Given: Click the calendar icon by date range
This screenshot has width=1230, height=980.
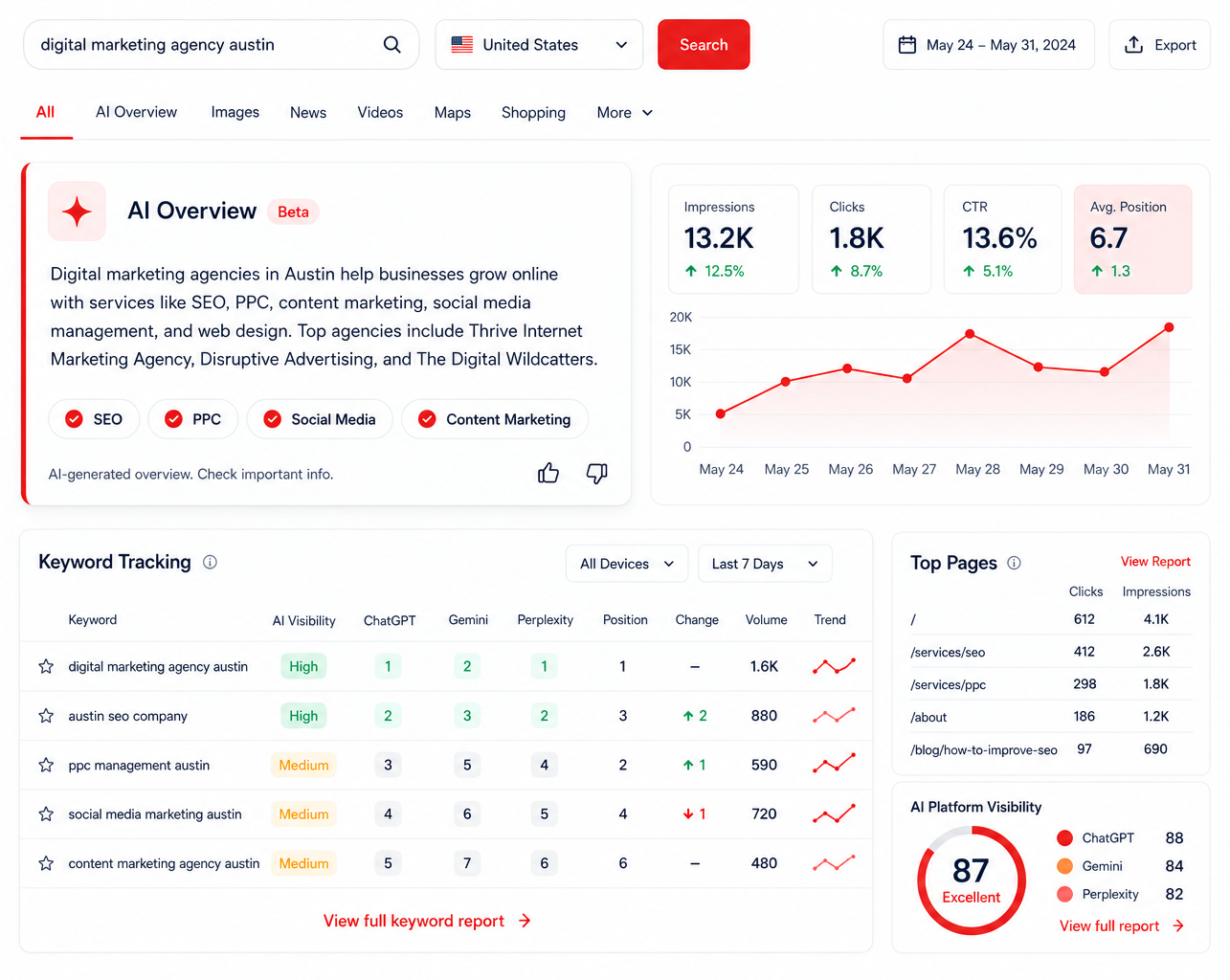Looking at the screenshot, I should click(x=906, y=45).
